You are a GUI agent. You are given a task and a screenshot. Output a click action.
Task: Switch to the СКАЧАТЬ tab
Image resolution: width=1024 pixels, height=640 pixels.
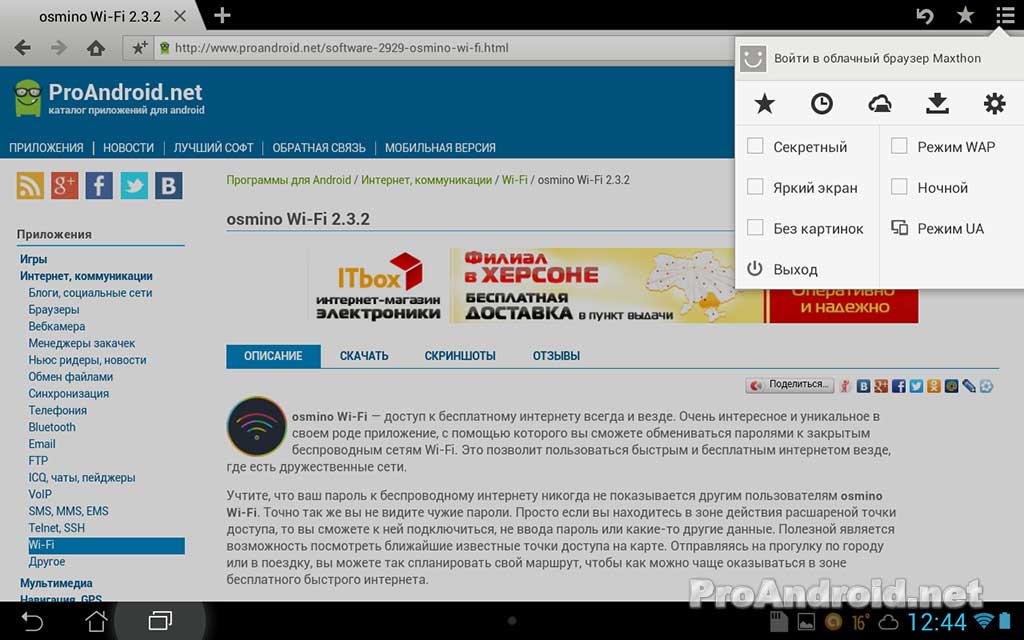(364, 356)
